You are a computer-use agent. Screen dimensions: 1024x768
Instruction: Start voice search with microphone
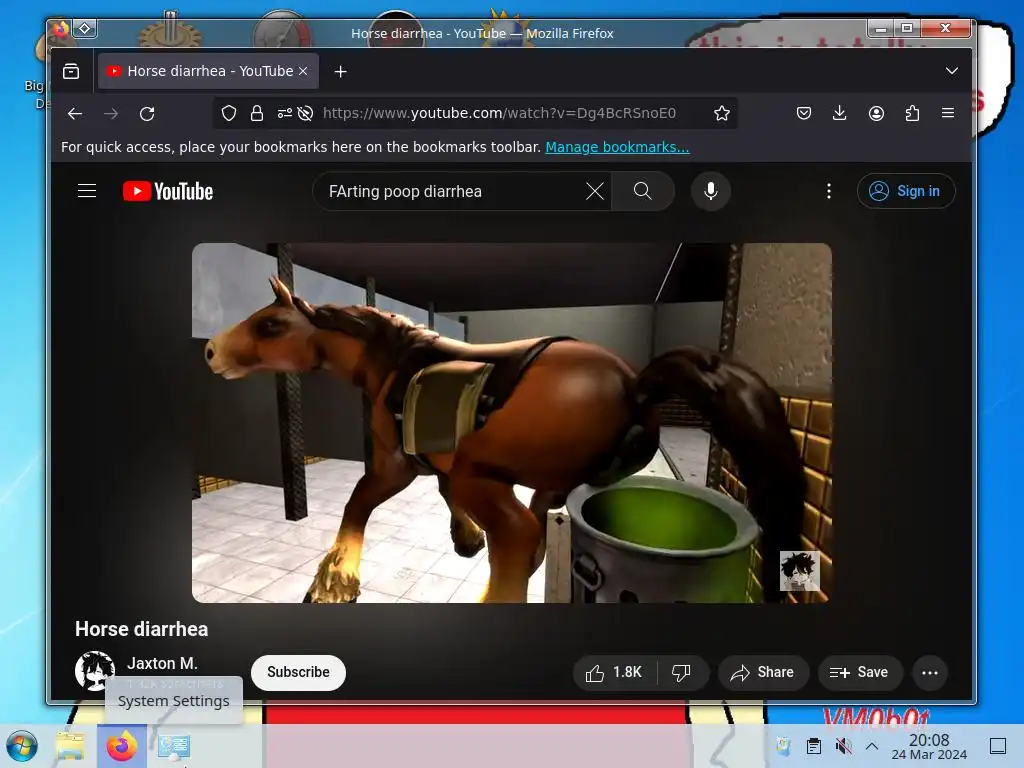(711, 191)
